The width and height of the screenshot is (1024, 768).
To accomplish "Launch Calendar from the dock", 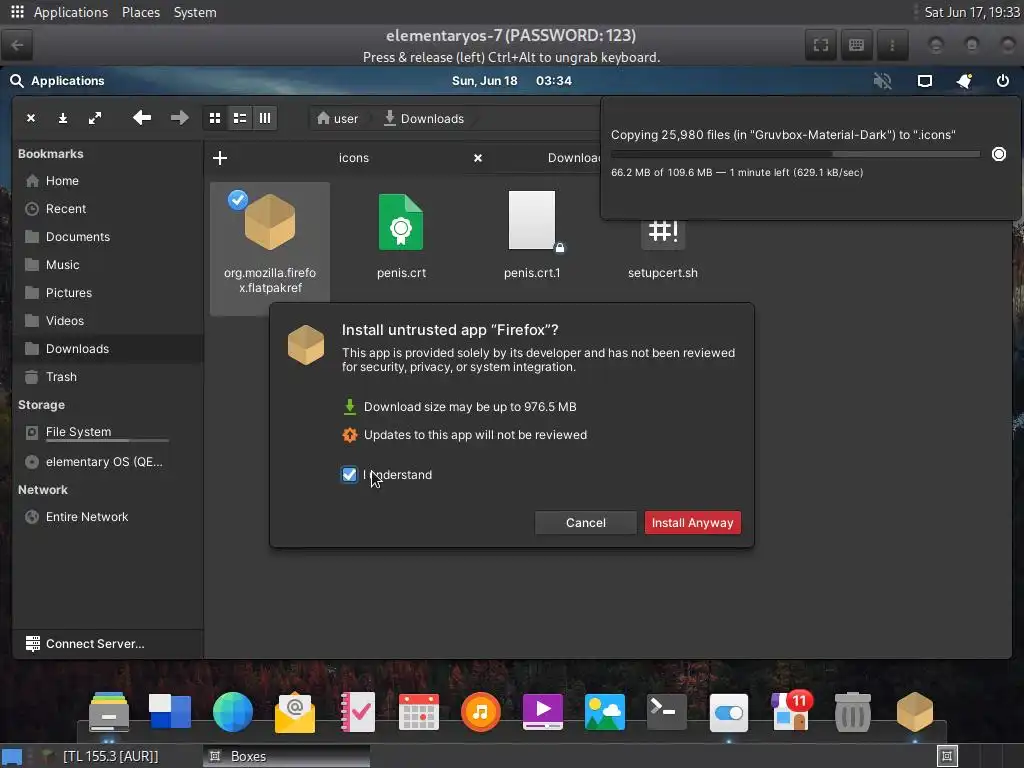I will [419, 711].
